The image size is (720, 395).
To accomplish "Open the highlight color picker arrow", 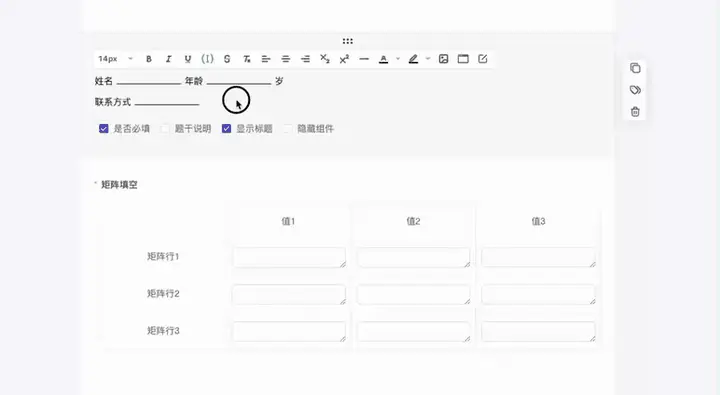I will (x=428, y=59).
